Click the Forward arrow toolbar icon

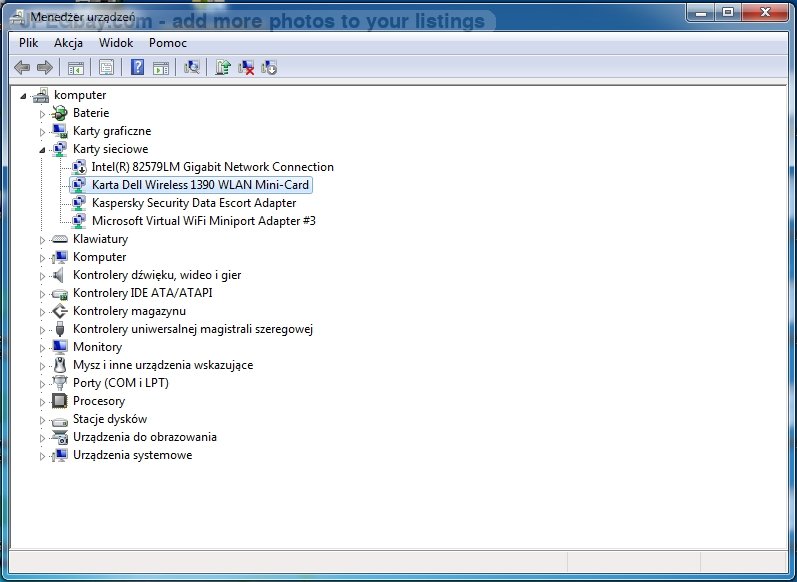coord(45,67)
